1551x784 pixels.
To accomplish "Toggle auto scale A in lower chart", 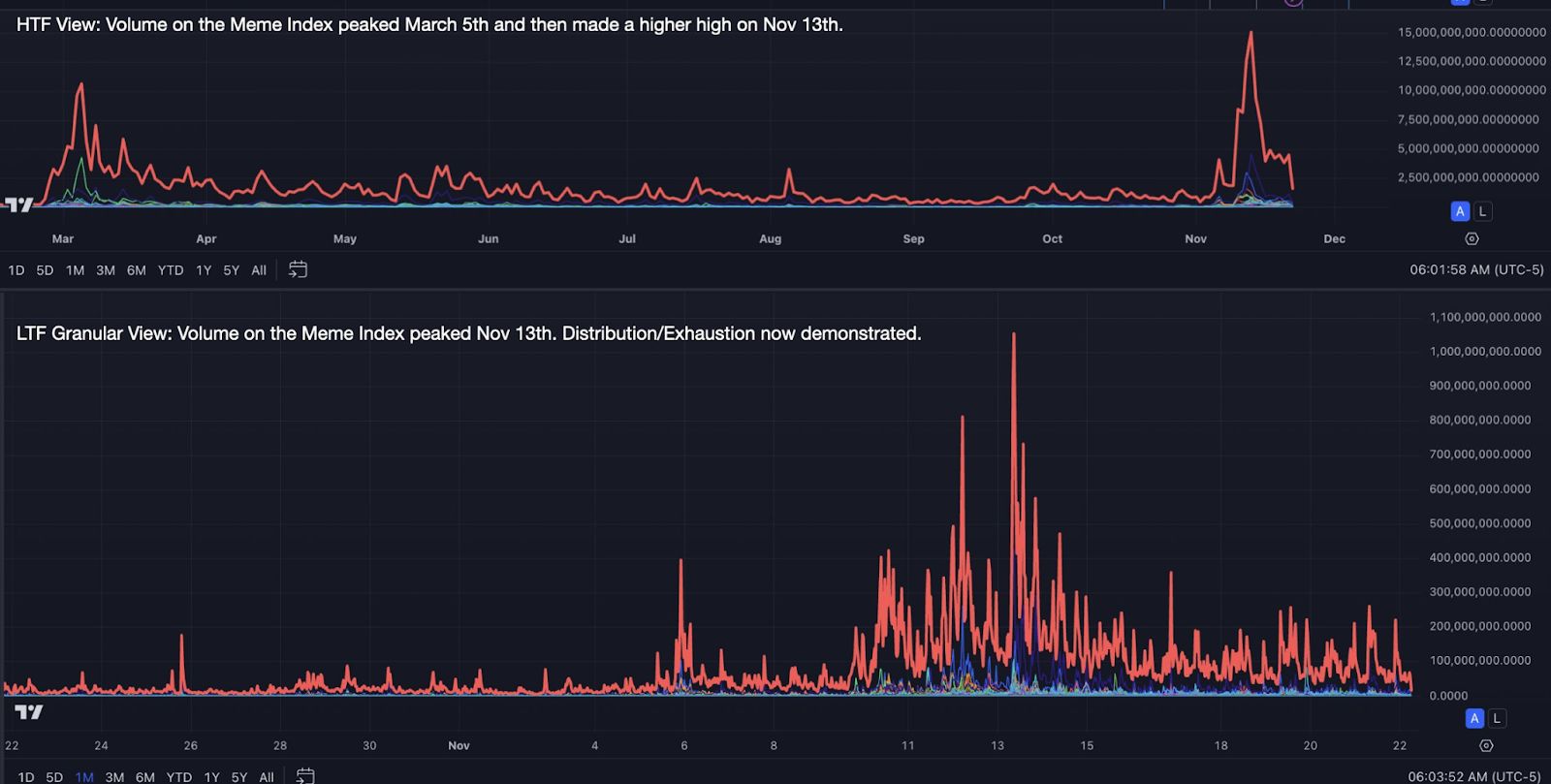I will (1474, 718).
